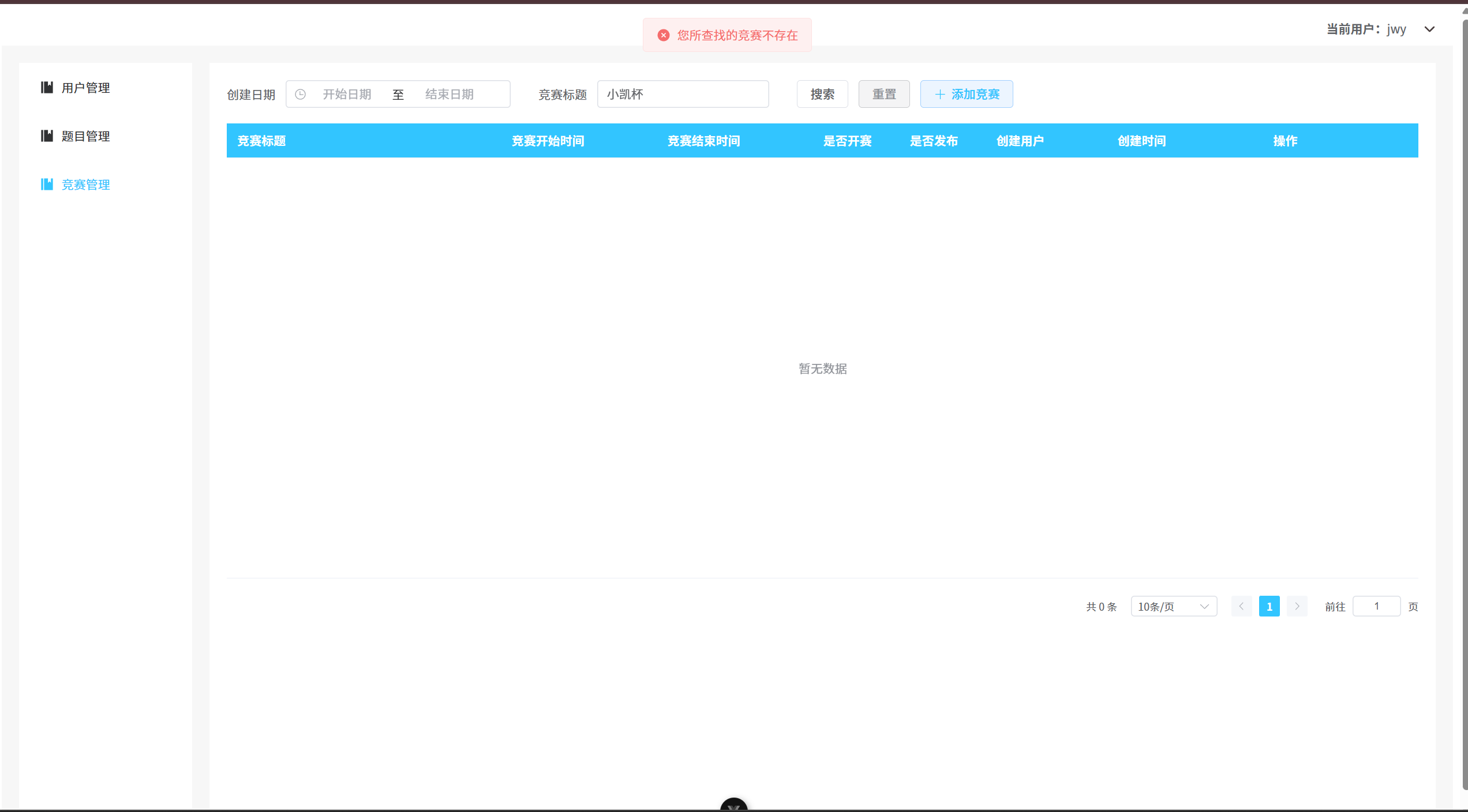Click the plus icon on 添加竞赛 button

tap(939, 94)
